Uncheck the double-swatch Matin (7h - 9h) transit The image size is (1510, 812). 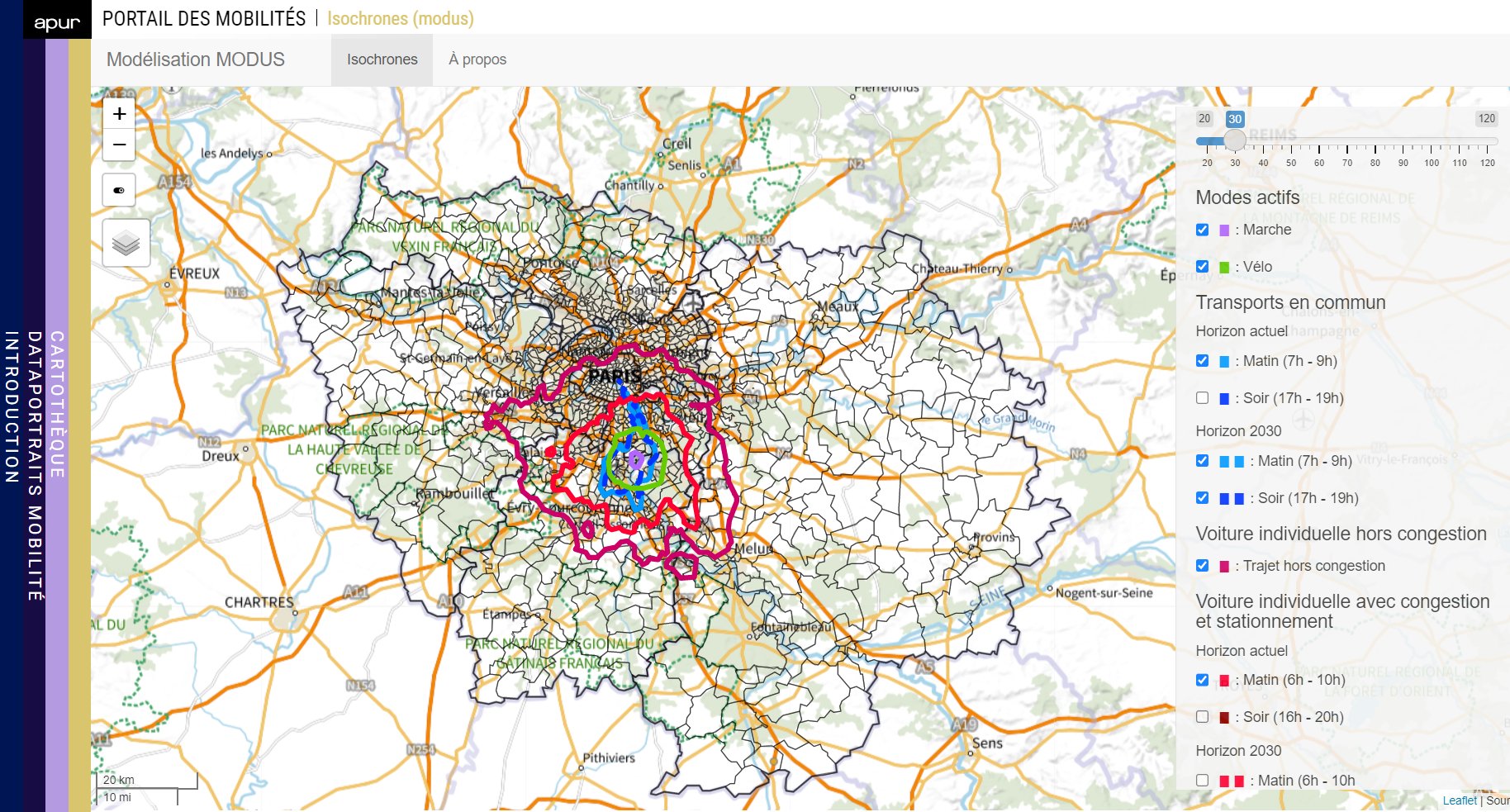[x=1203, y=461]
